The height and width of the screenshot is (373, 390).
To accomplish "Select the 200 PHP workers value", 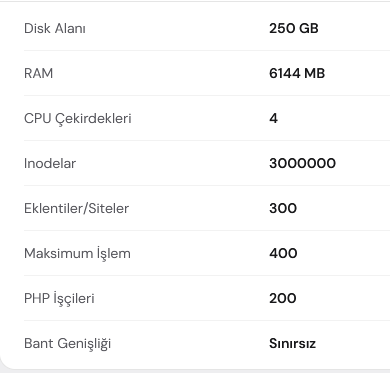I will click(x=283, y=298).
